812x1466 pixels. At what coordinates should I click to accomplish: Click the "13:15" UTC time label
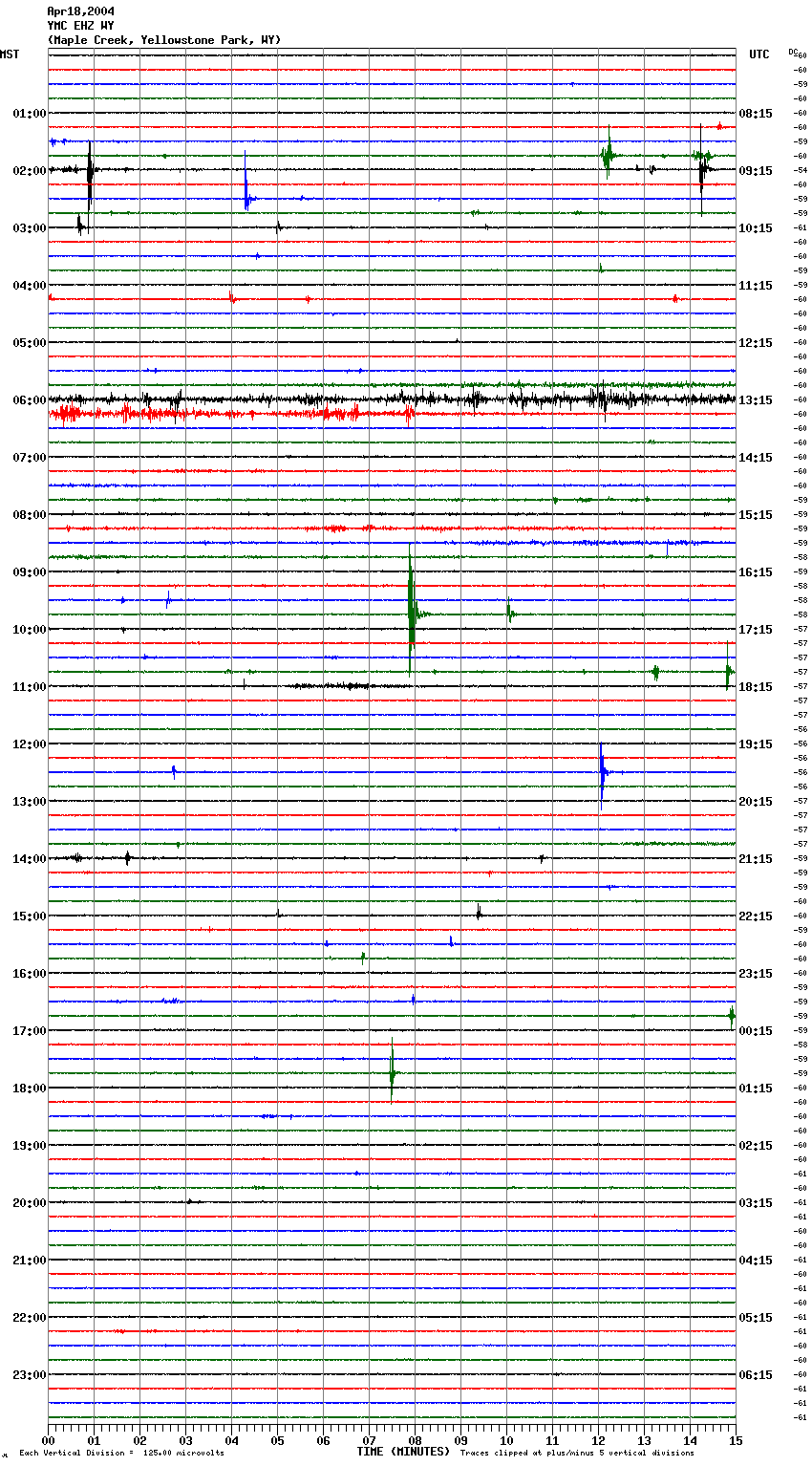(x=756, y=399)
